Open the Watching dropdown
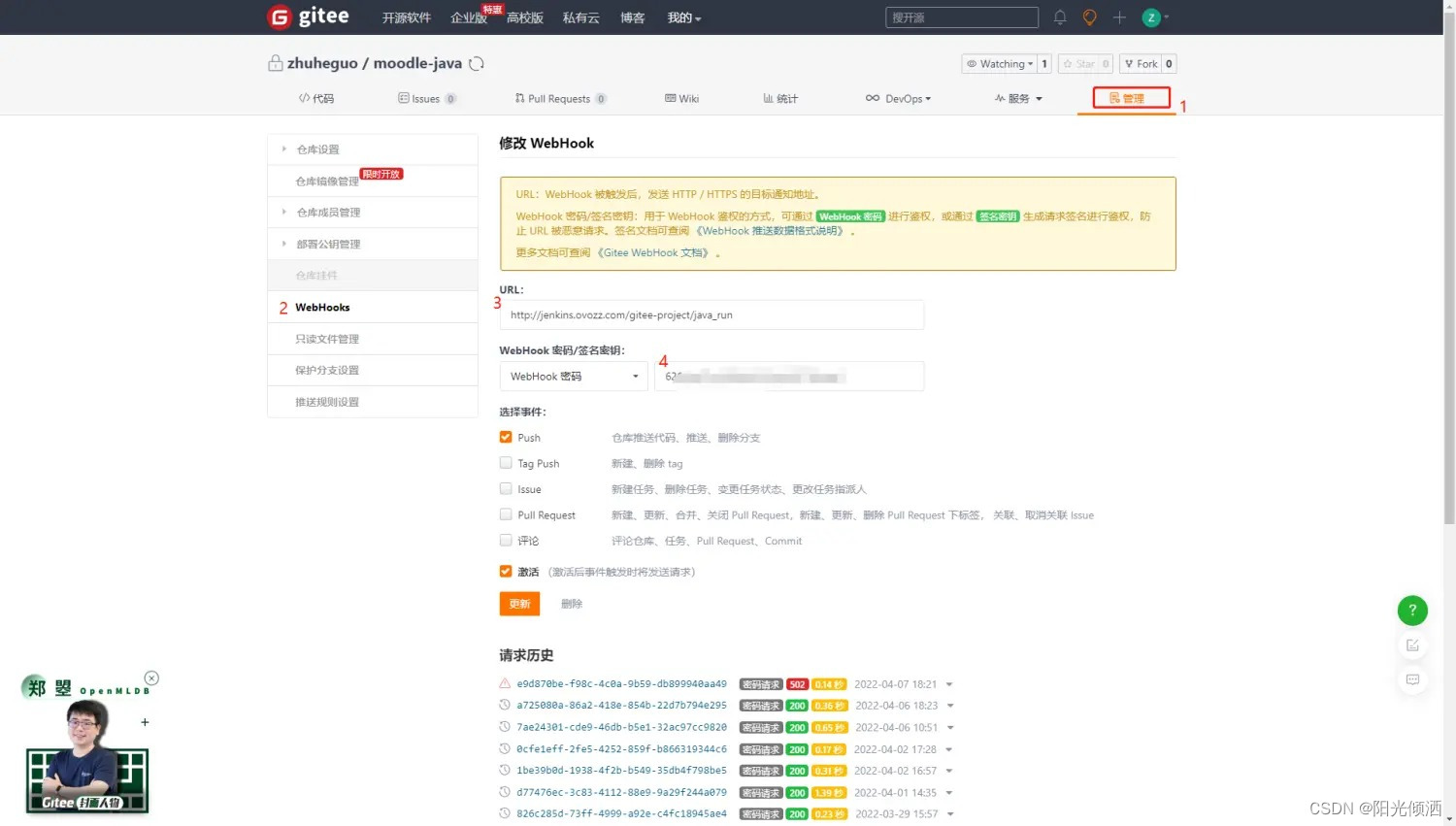Viewport: 1456px width, 826px height. click(999, 63)
